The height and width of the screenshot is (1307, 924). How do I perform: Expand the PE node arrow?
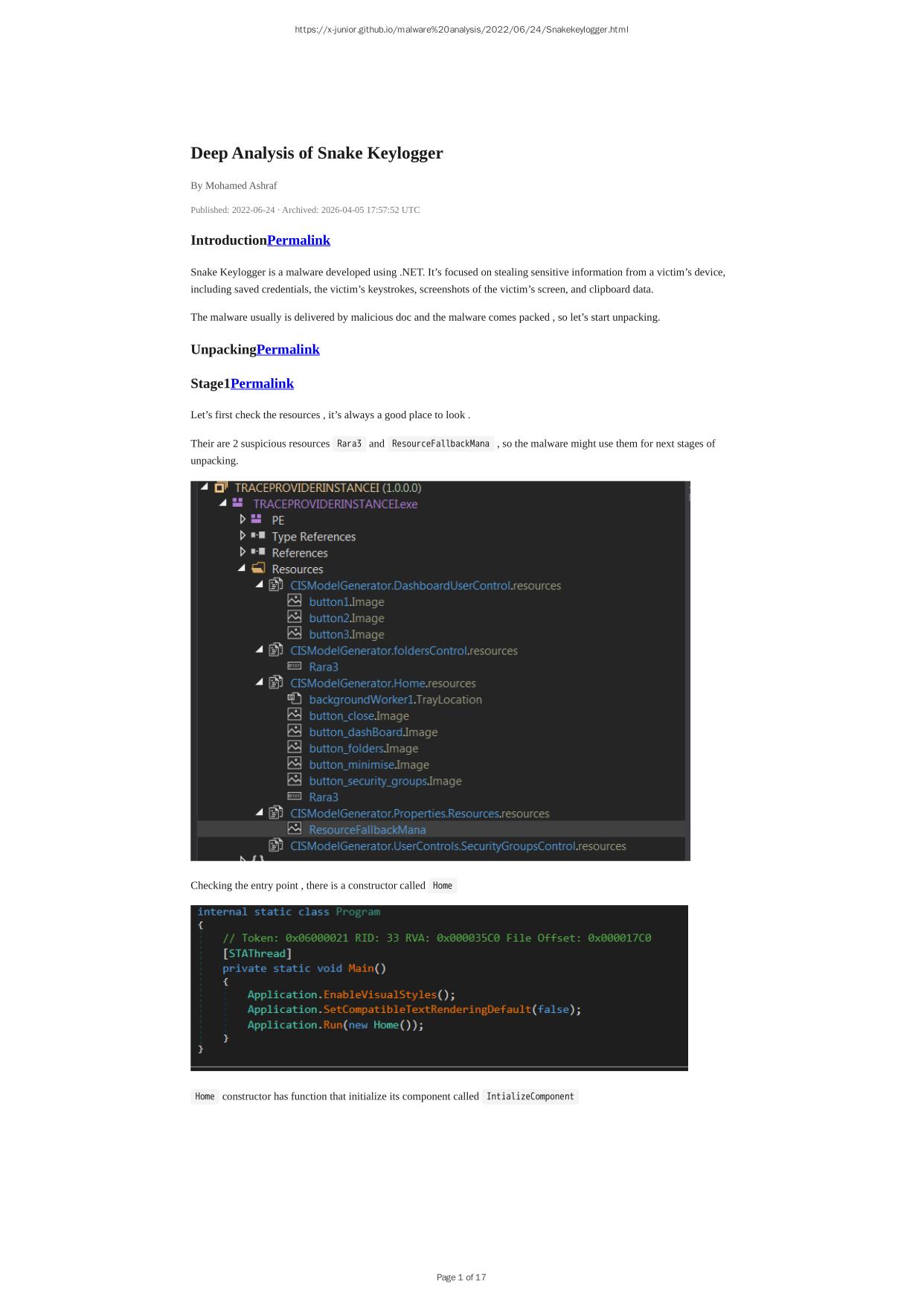(x=243, y=520)
